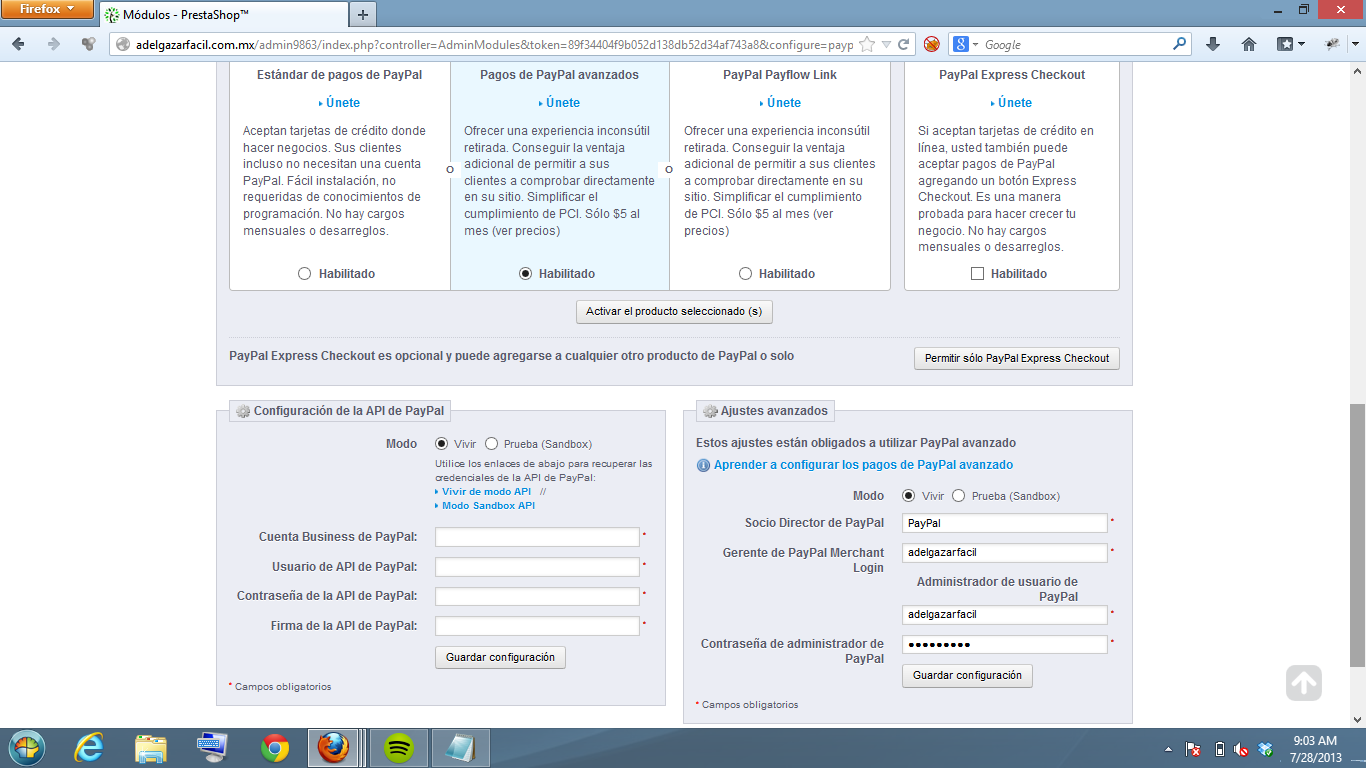Launch Google Chrome from the taskbar
This screenshot has height=768, width=1366.
[x=275, y=747]
